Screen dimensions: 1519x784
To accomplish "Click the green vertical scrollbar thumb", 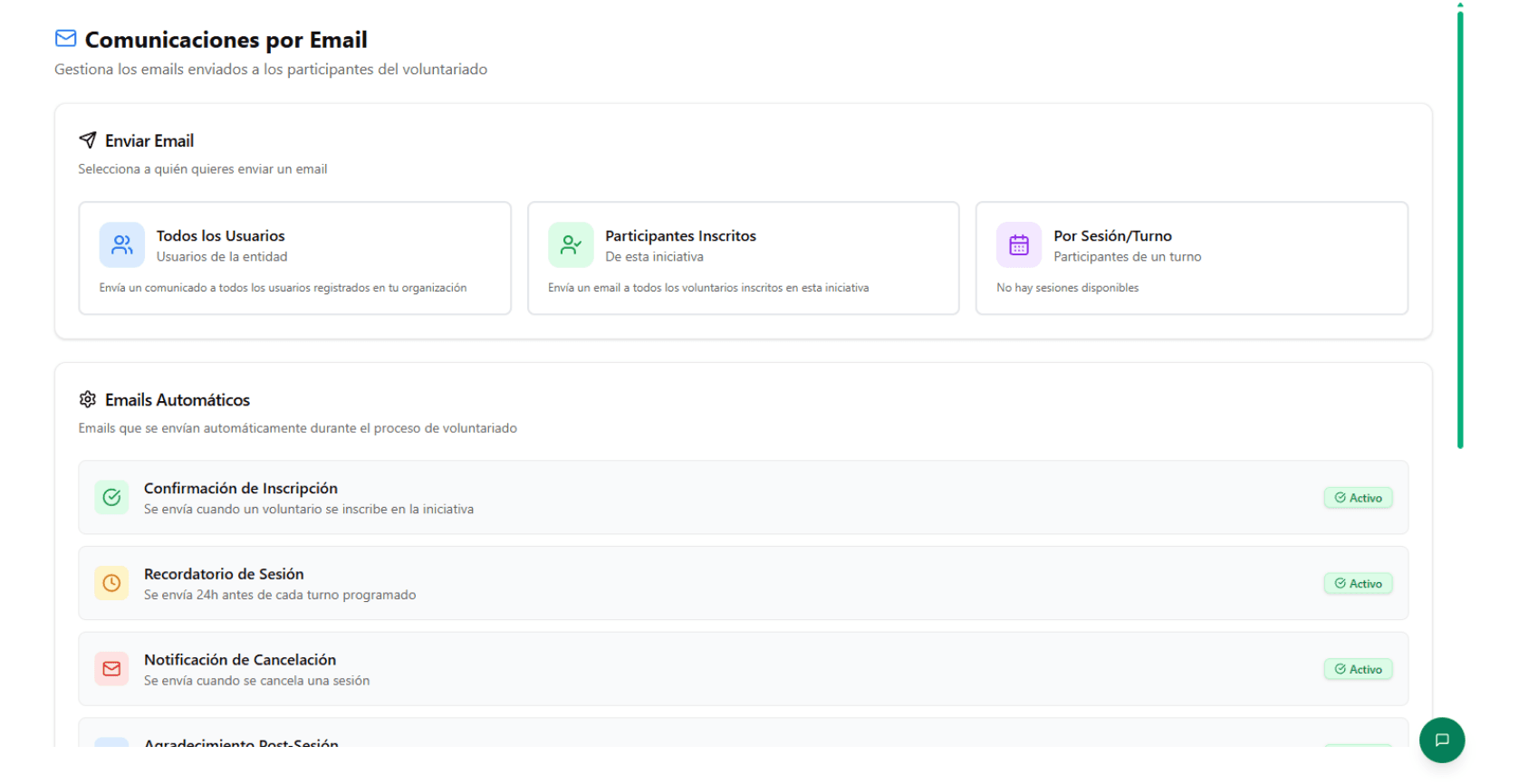I will [1460, 228].
